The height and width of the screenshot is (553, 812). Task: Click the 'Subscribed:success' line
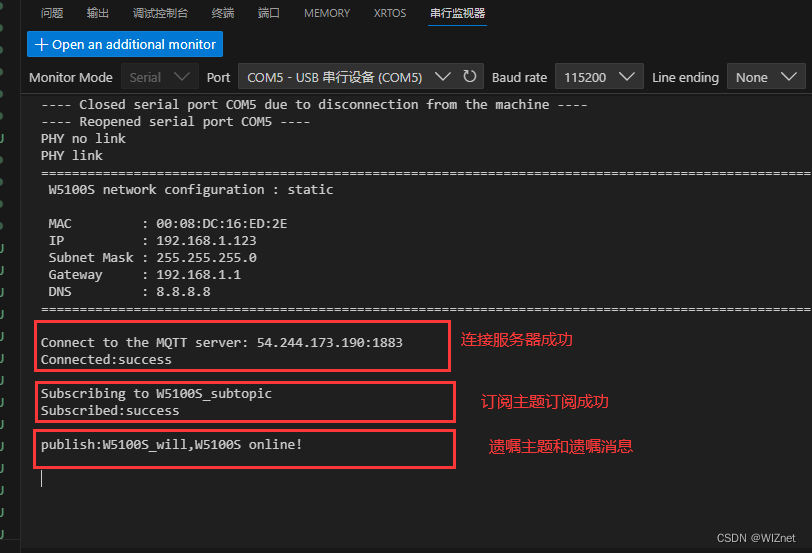coord(110,411)
